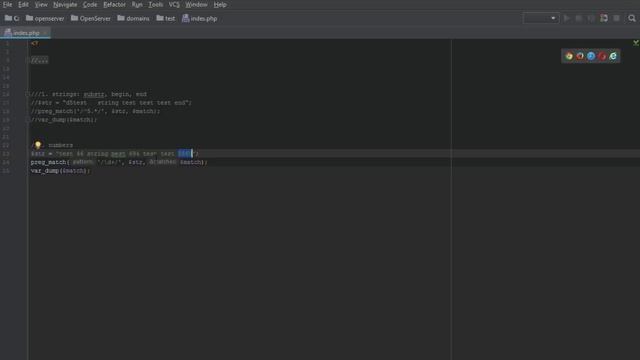Open in Firefox browser icon

click(580, 56)
